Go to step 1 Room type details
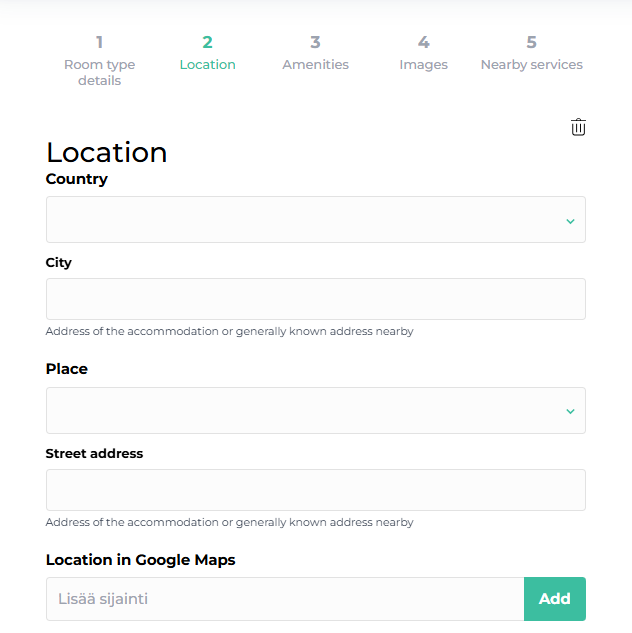The height and width of the screenshot is (633, 632). coord(99,60)
